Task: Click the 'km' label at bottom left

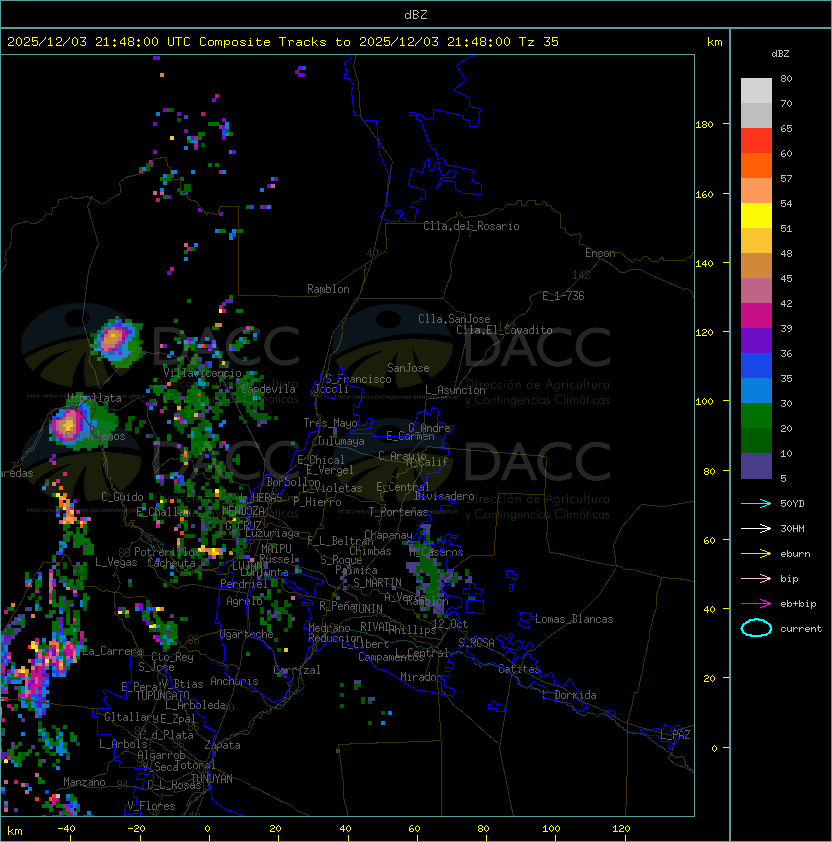Action: coord(15,831)
